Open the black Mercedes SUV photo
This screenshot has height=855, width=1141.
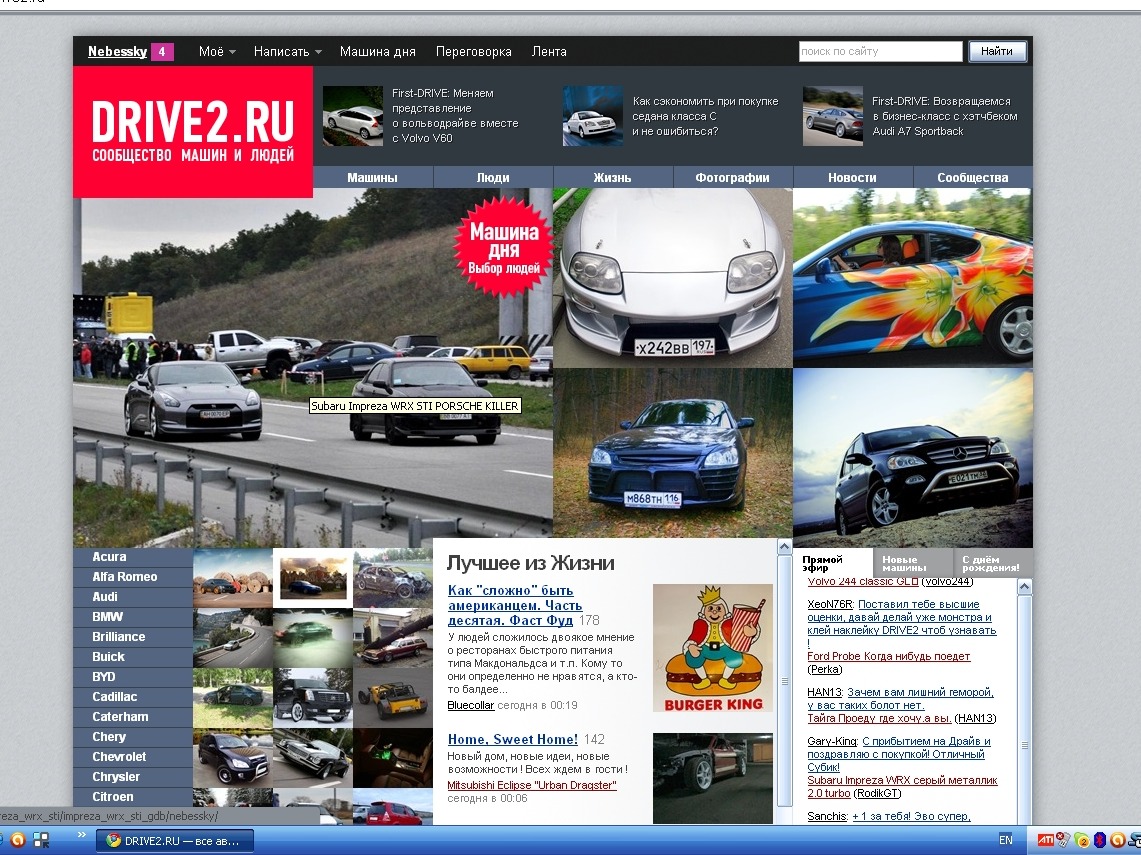[913, 458]
